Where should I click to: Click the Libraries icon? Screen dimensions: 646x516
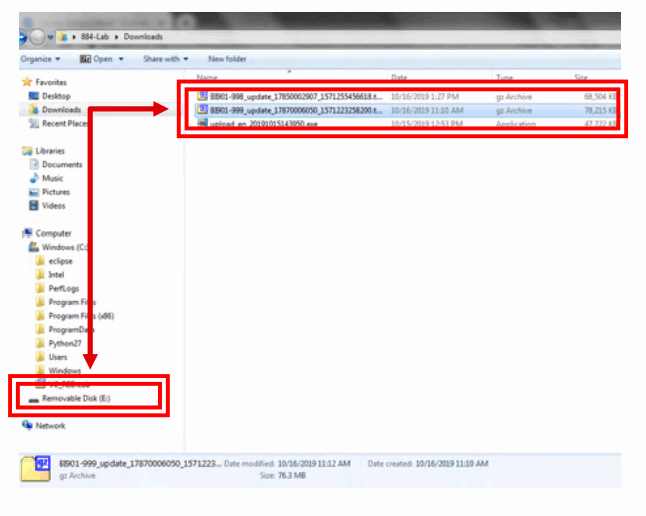click(x=27, y=151)
